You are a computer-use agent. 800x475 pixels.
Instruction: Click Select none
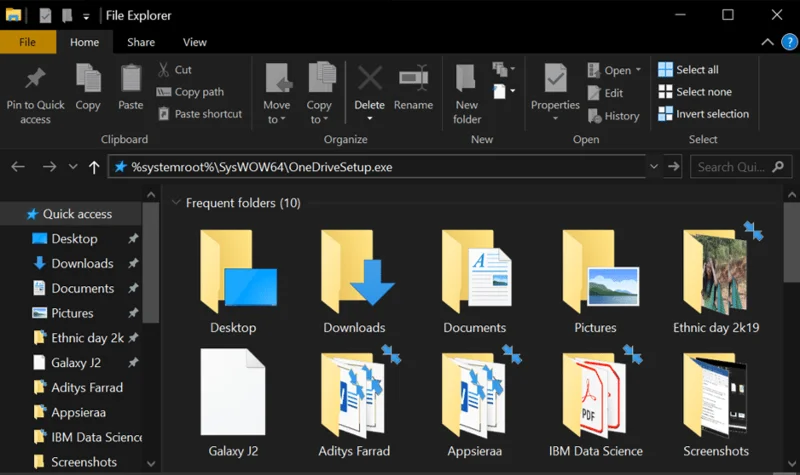click(695, 92)
